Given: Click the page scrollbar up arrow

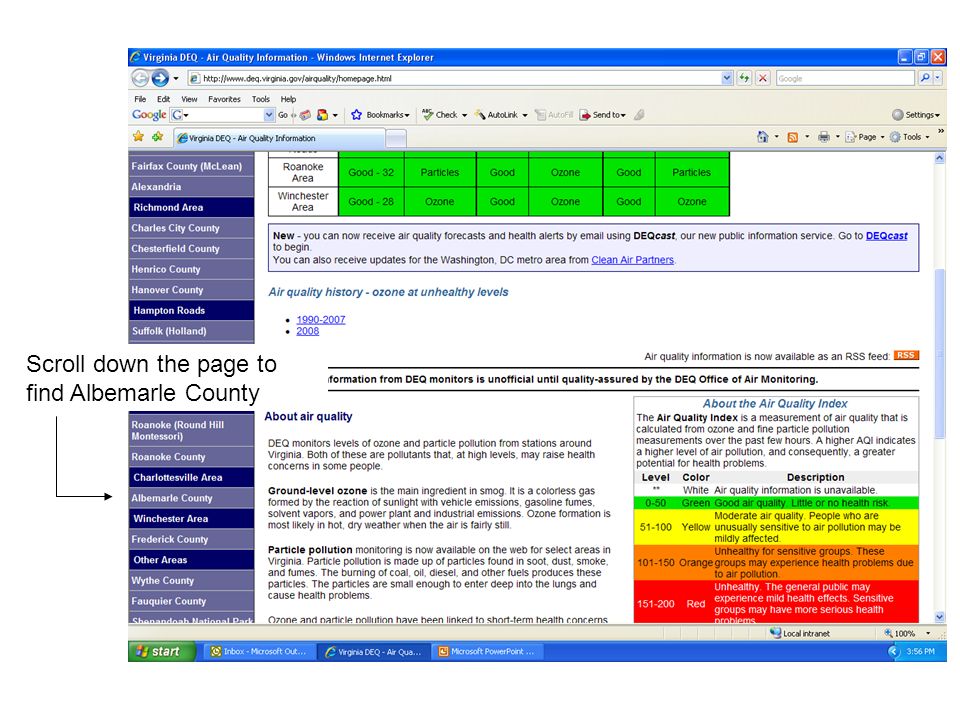Looking at the screenshot, I should click(940, 158).
